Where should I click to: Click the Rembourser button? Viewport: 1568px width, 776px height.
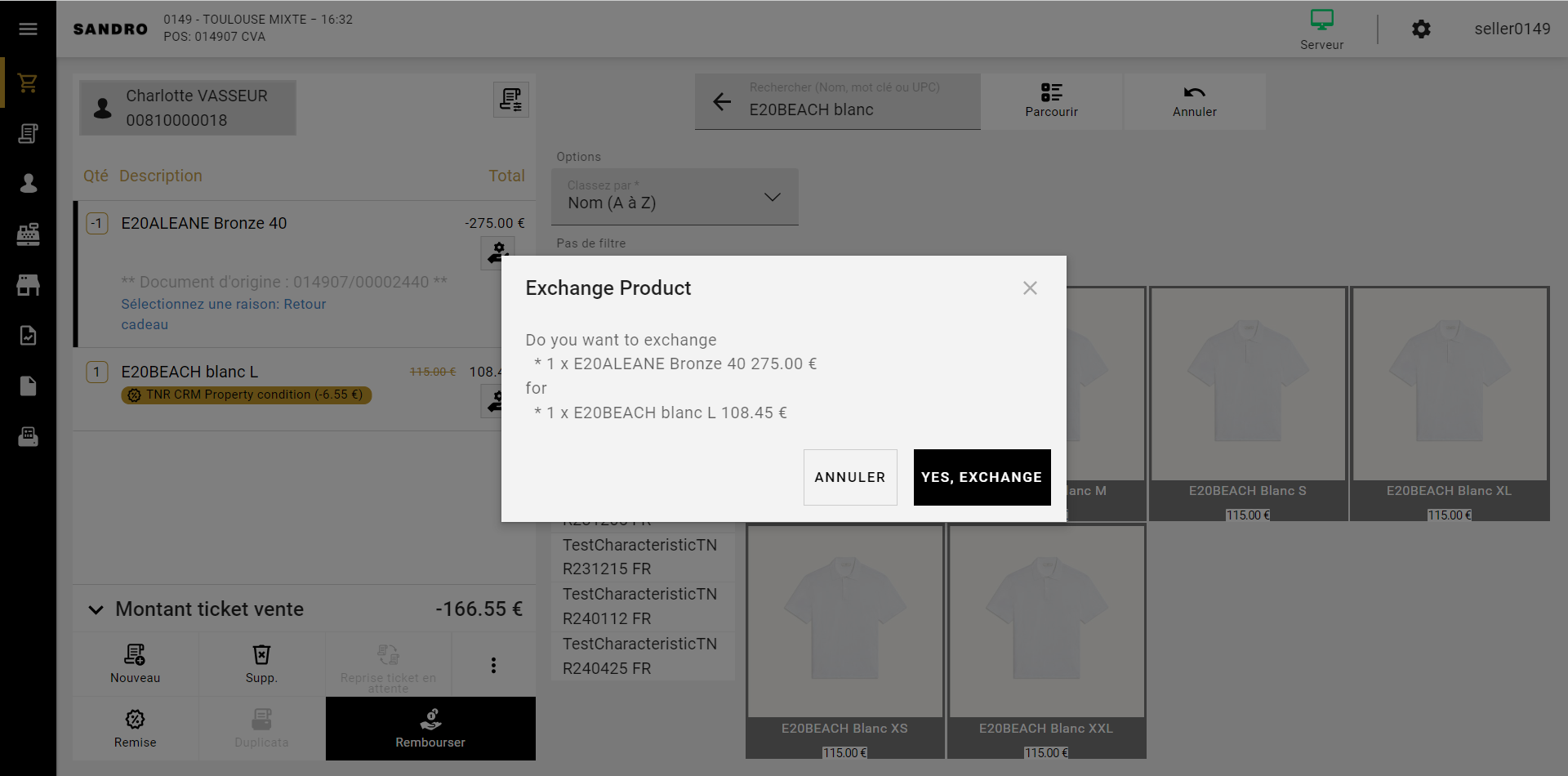tap(430, 728)
